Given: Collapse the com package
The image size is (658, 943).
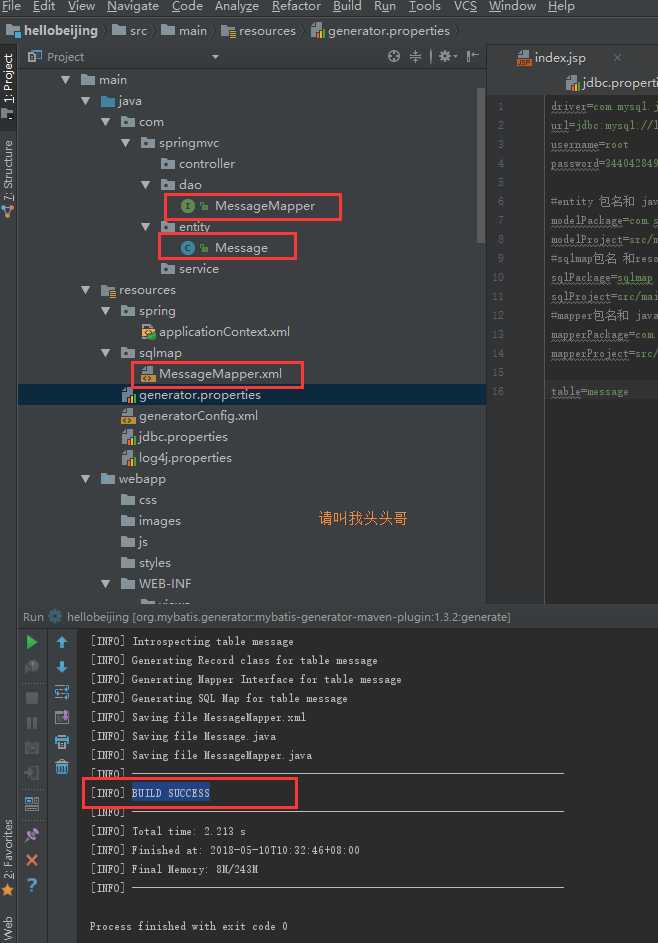Looking at the screenshot, I should point(106,122).
